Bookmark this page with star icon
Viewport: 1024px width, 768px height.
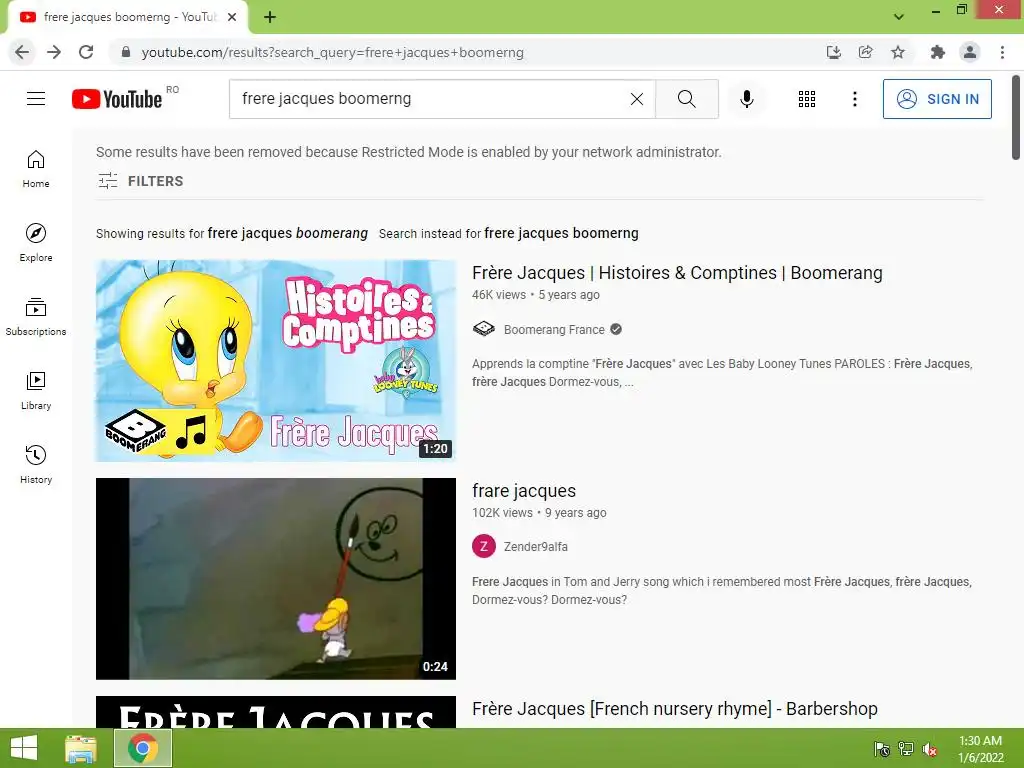click(x=898, y=52)
